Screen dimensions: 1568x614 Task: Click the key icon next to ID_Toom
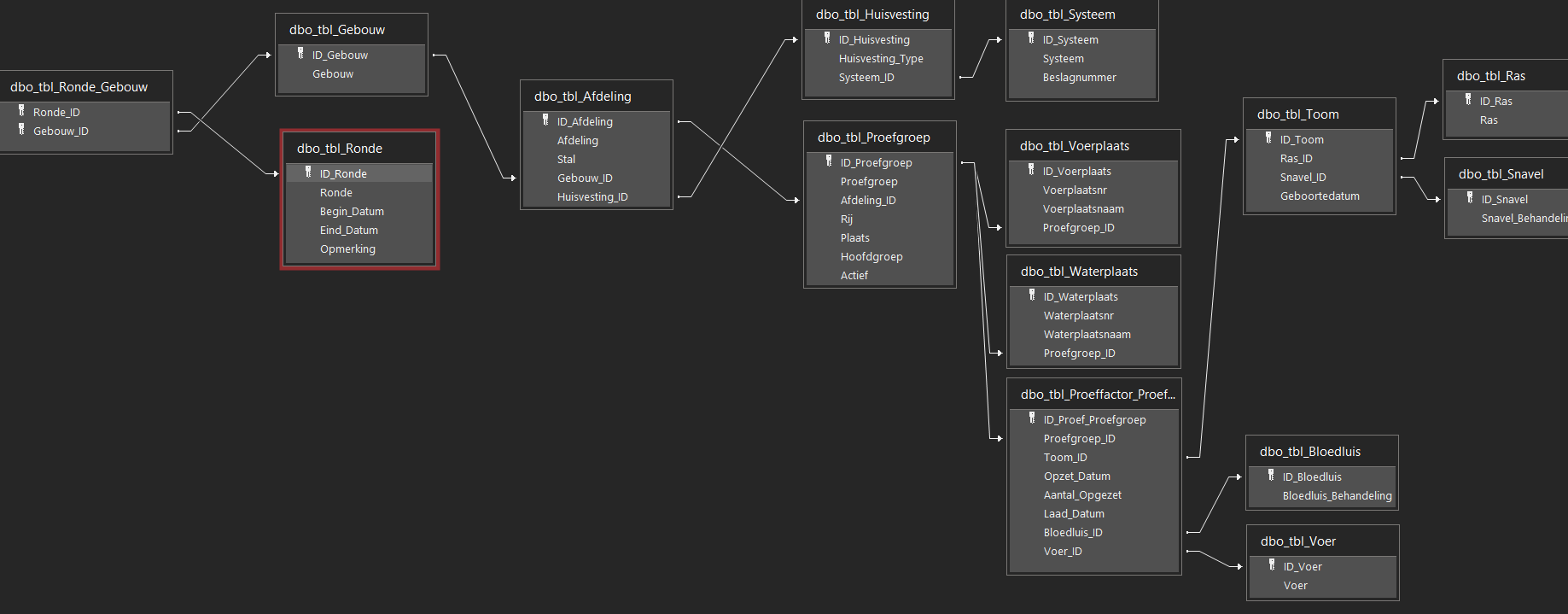point(1268,138)
